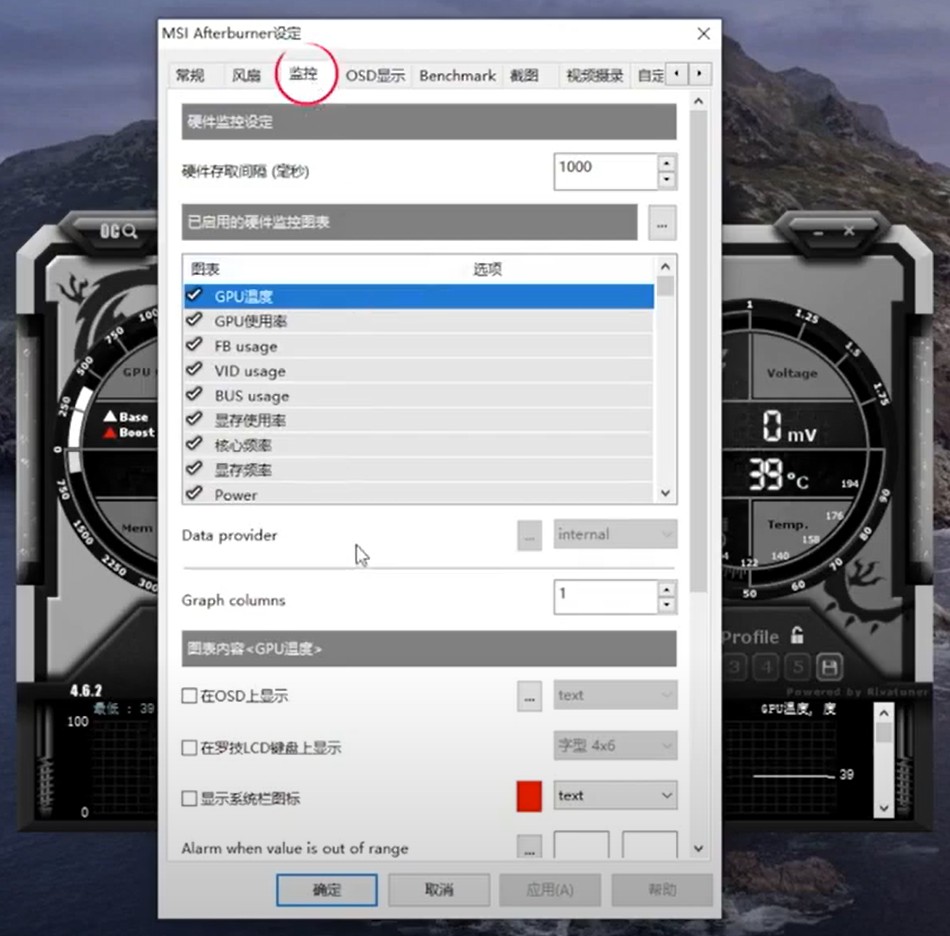Enable 在罗技LCD键盘上显示 checkbox
This screenshot has height=936, width=950.
[189, 747]
